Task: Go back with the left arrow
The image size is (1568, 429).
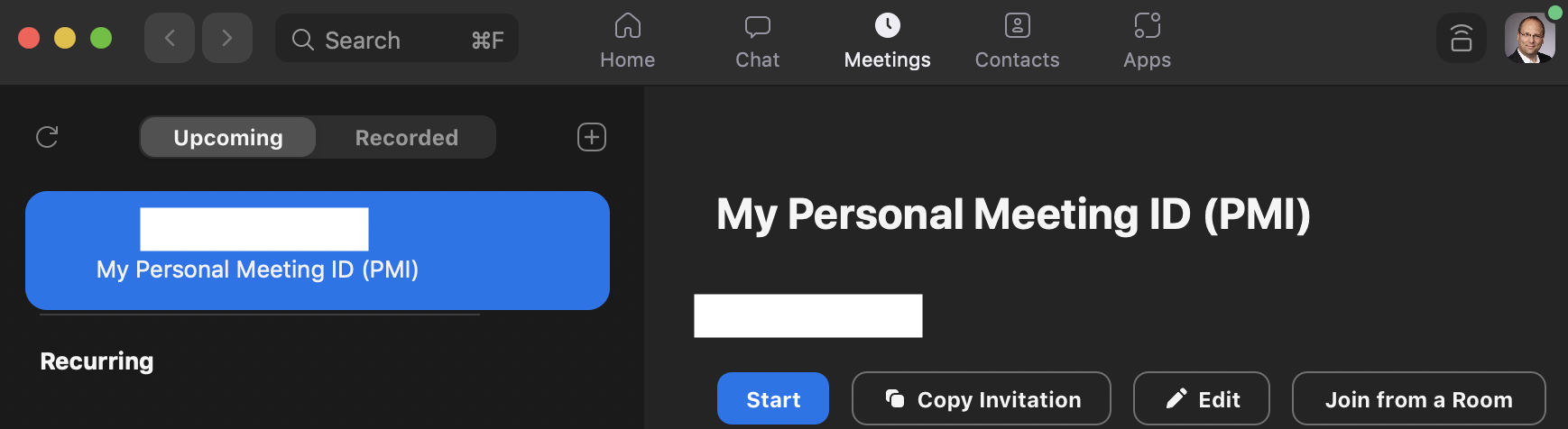Action: tap(170, 38)
